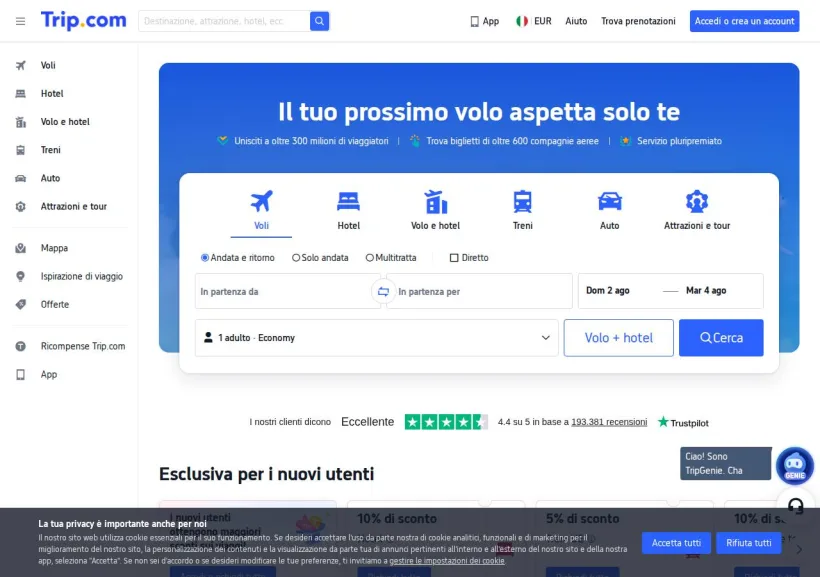Click the Volo + hotel button
The image size is (820, 577).
[x=619, y=338]
